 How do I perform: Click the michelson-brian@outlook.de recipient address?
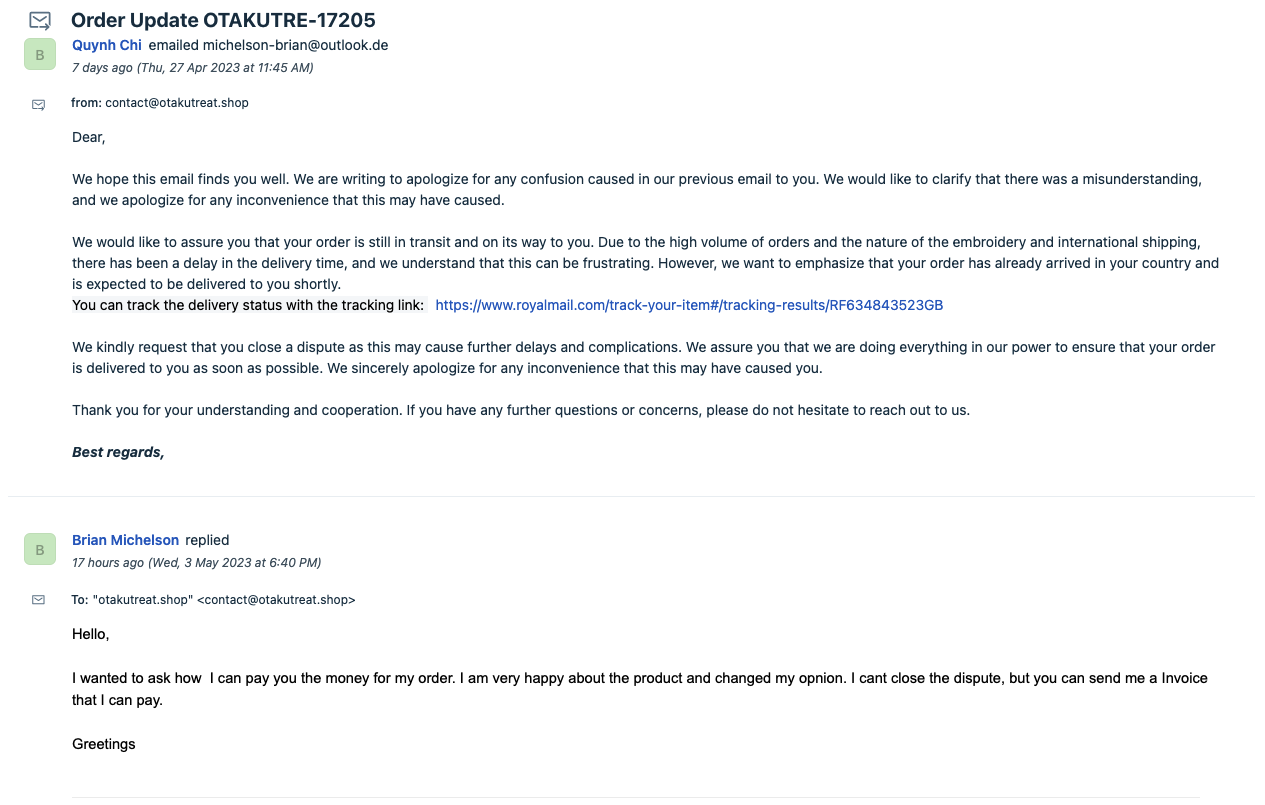point(295,45)
